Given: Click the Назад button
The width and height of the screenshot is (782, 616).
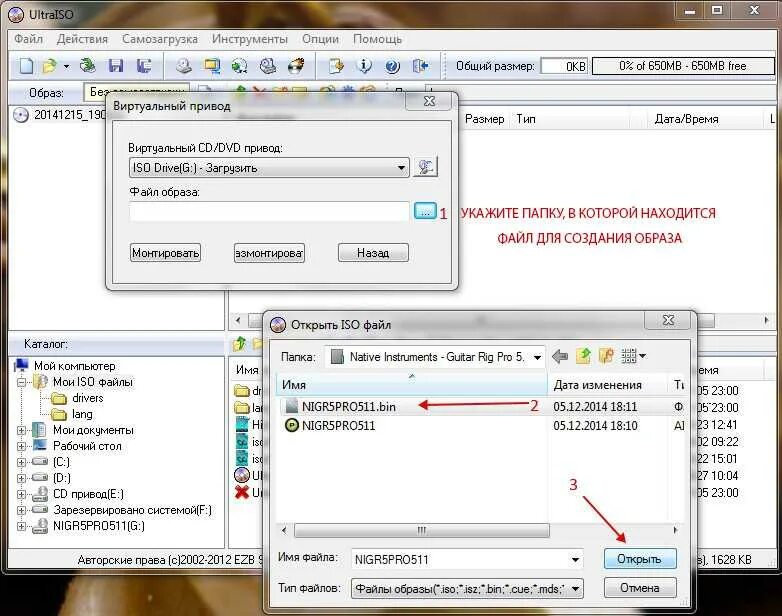Looking at the screenshot, I should 373,253.
